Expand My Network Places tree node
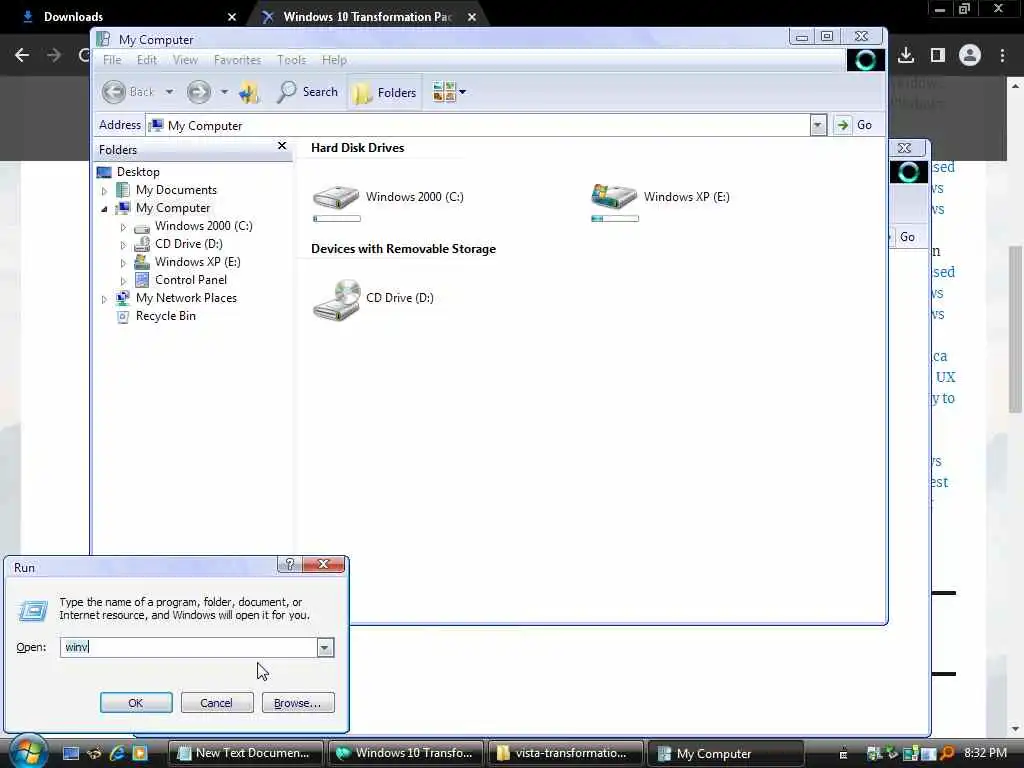The image size is (1024, 768). click(x=104, y=299)
